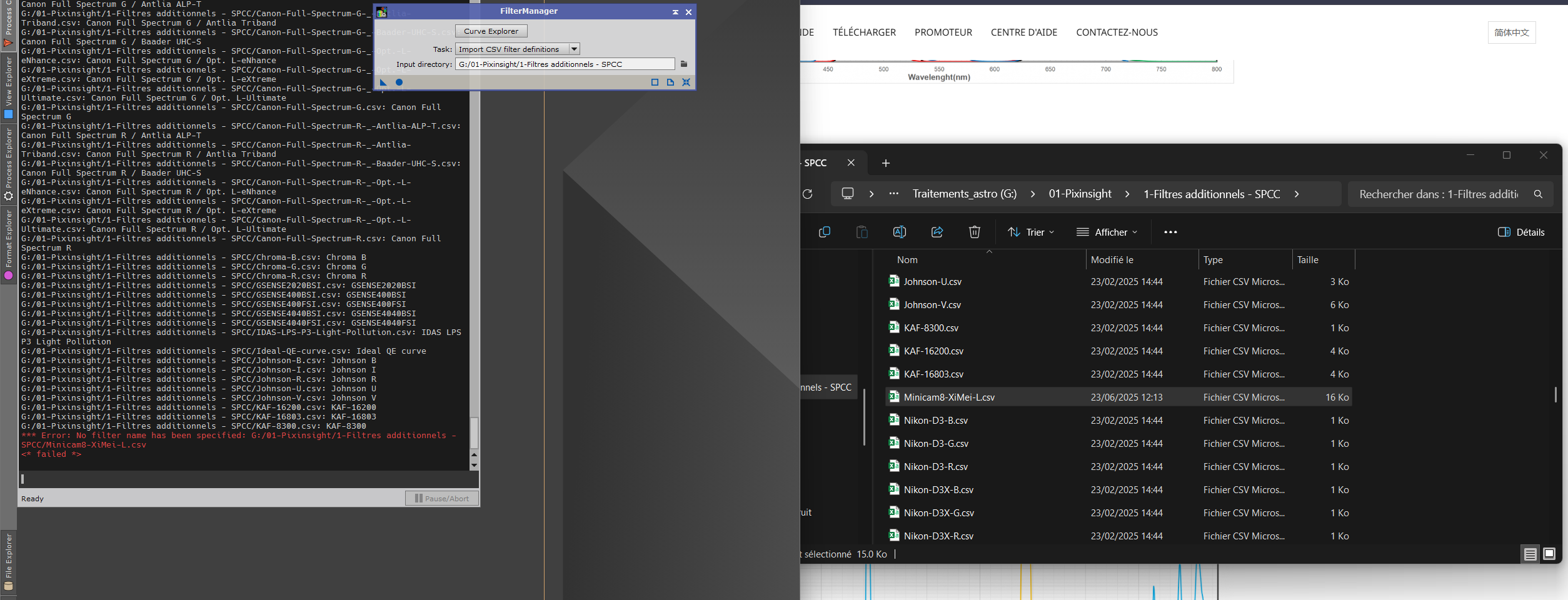Image resolution: width=1568 pixels, height=600 pixels.
Task: Reset FilterManager with the crossed-arrows icon
Action: [x=686, y=82]
